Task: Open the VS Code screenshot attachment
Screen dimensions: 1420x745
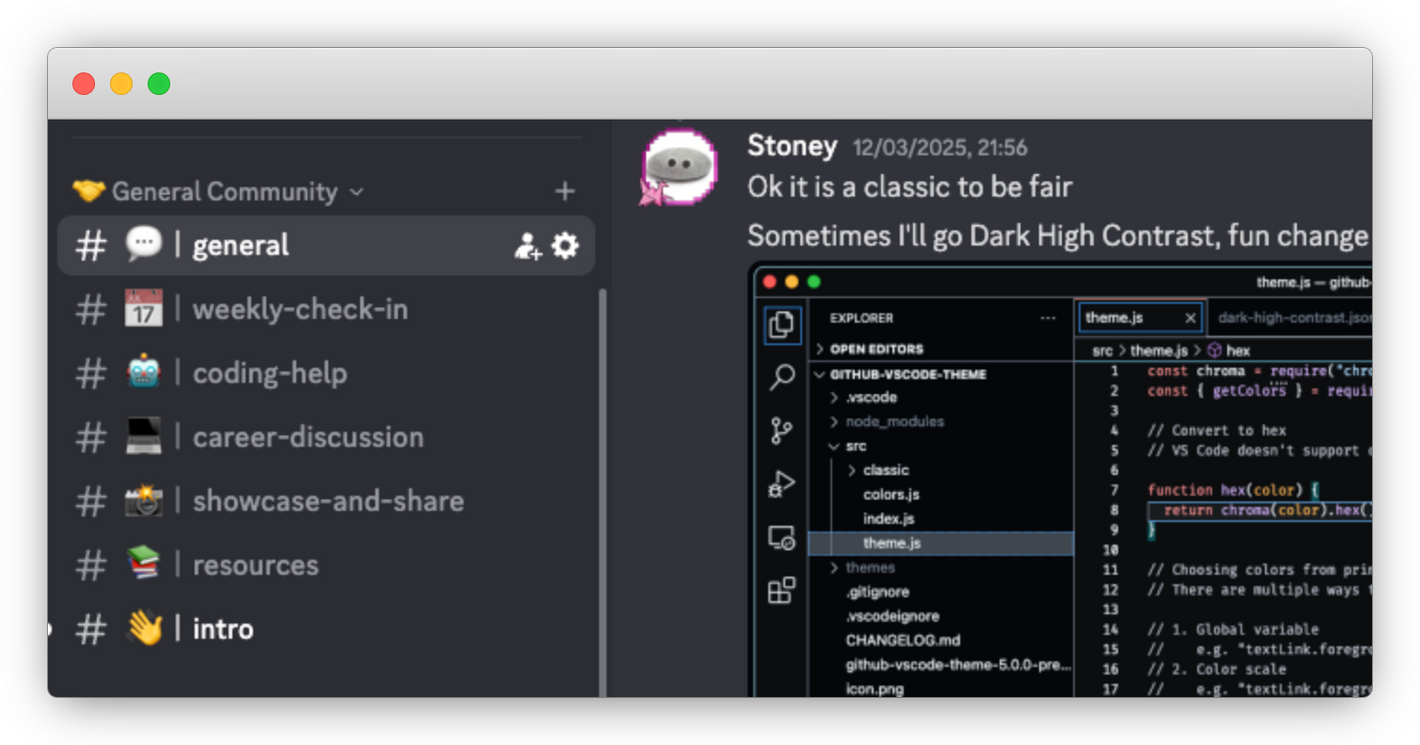Action: tap(1060, 480)
